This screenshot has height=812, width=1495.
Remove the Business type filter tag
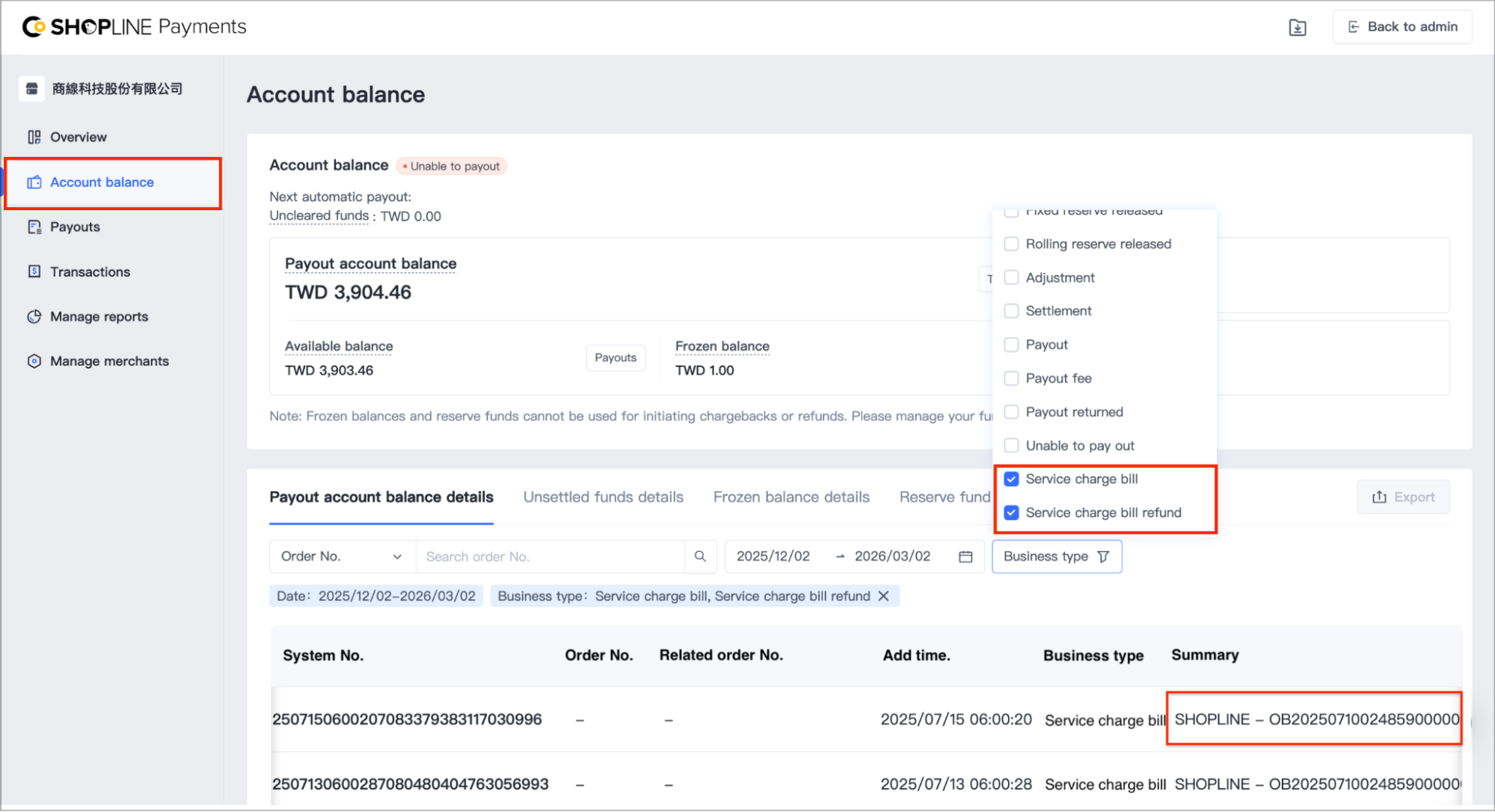pyautogui.click(x=884, y=596)
